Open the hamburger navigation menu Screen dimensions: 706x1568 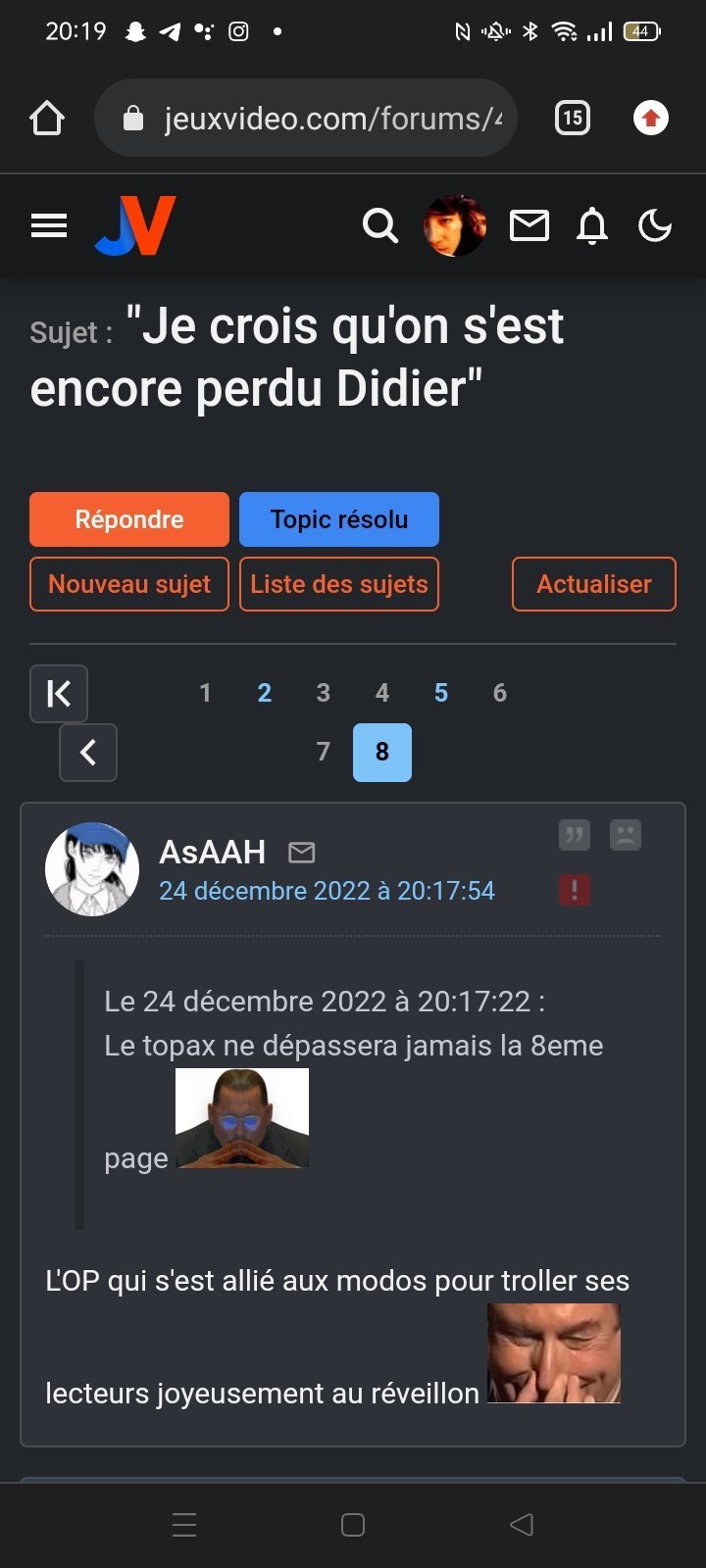49,226
